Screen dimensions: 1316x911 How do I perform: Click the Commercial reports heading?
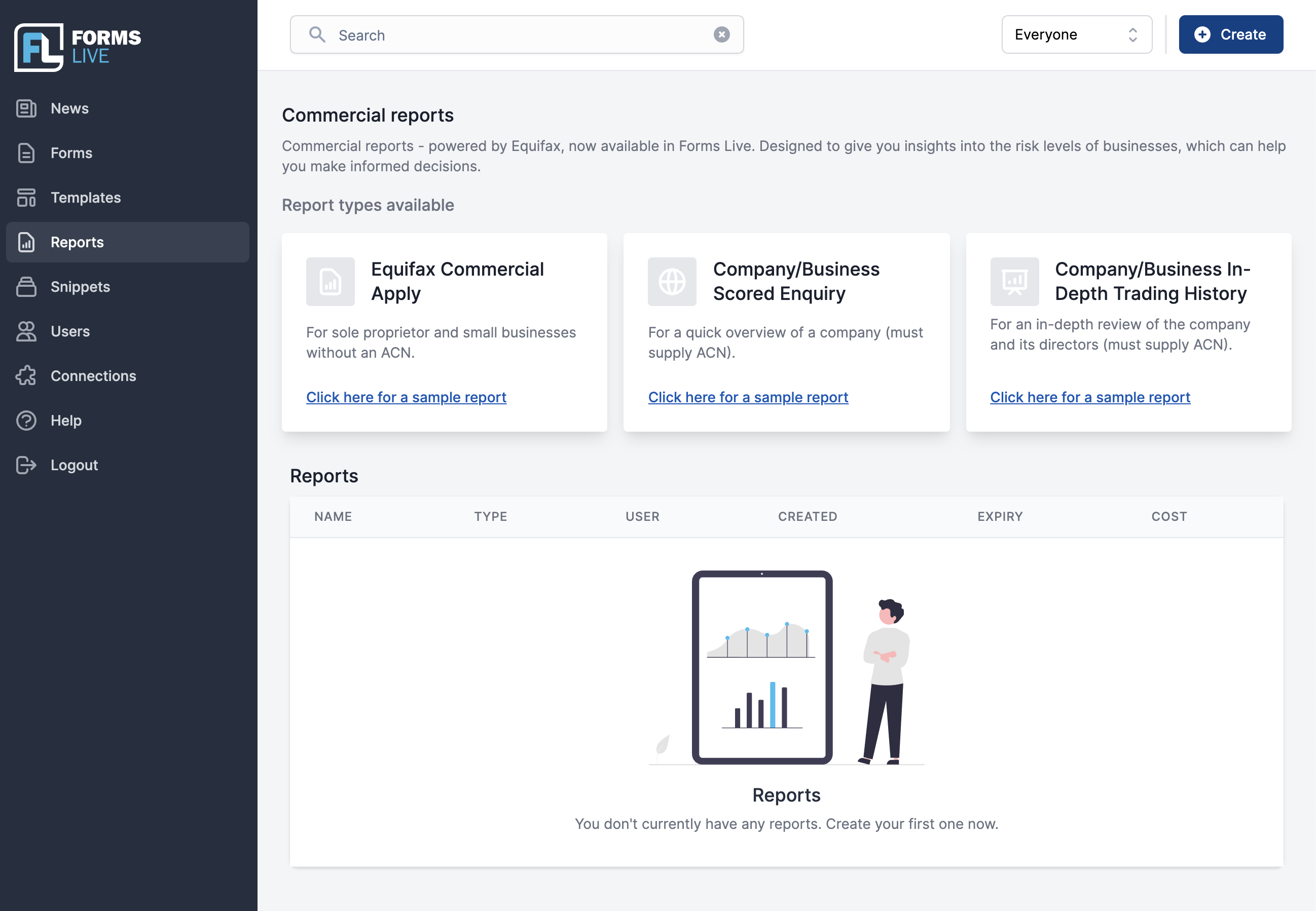coord(368,115)
